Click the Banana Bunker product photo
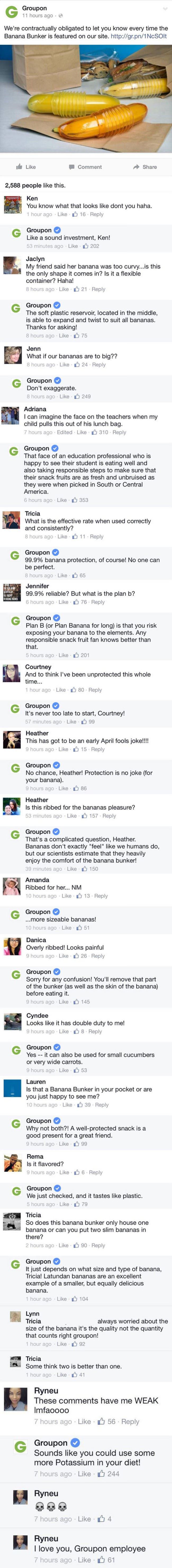This screenshot has height=1568, width=172. point(85,103)
